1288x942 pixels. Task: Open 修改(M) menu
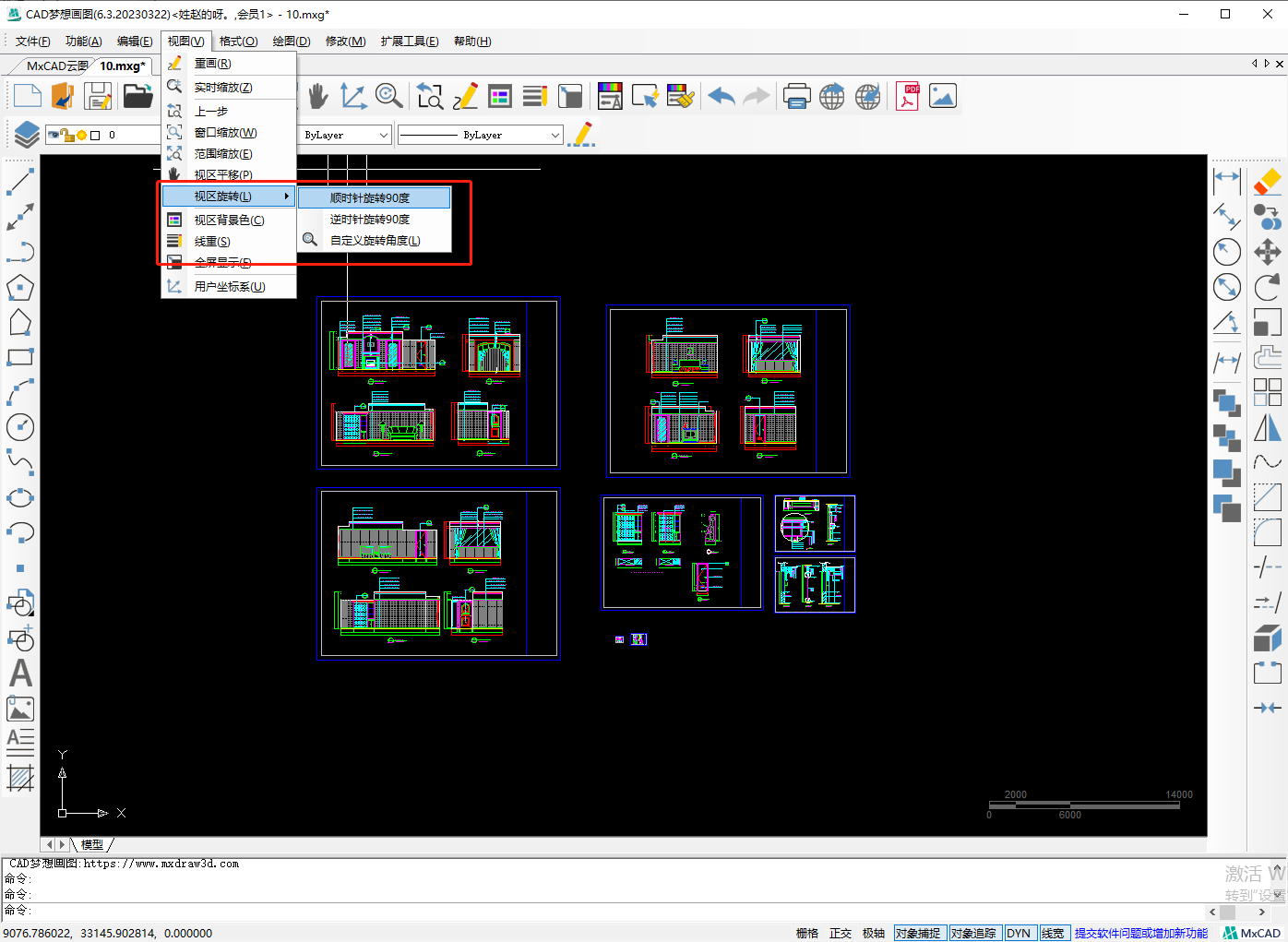click(x=345, y=41)
